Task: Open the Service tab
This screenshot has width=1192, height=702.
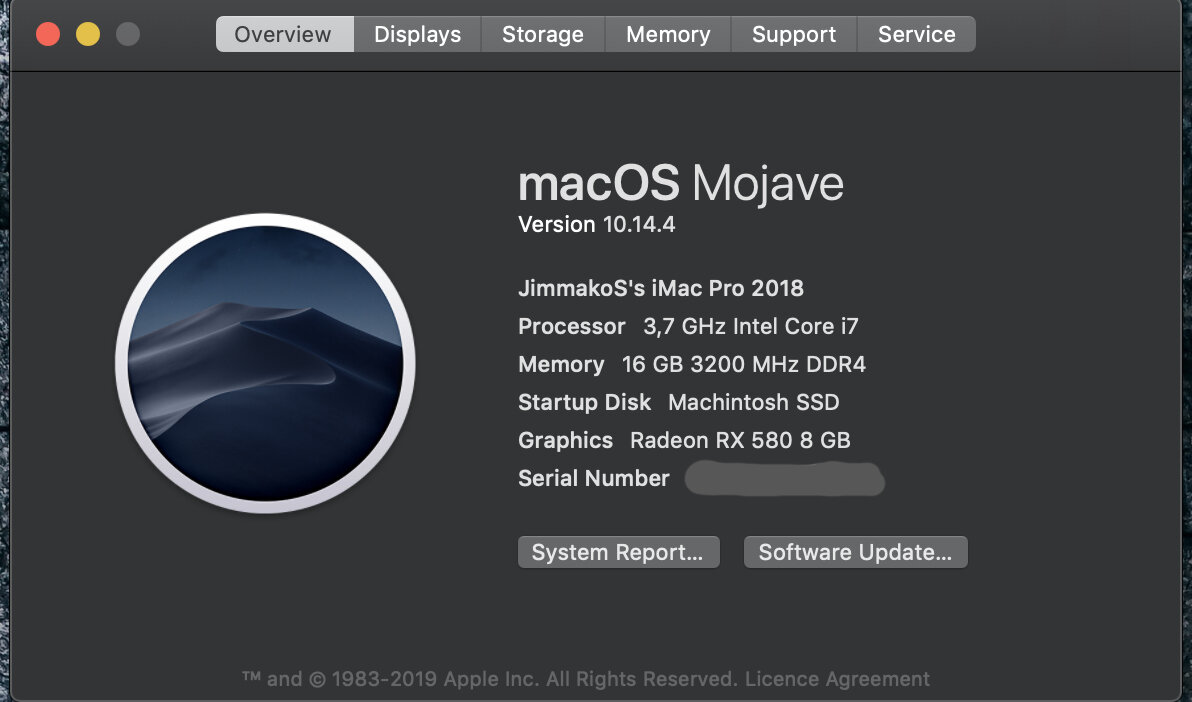Action: (917, 34)
